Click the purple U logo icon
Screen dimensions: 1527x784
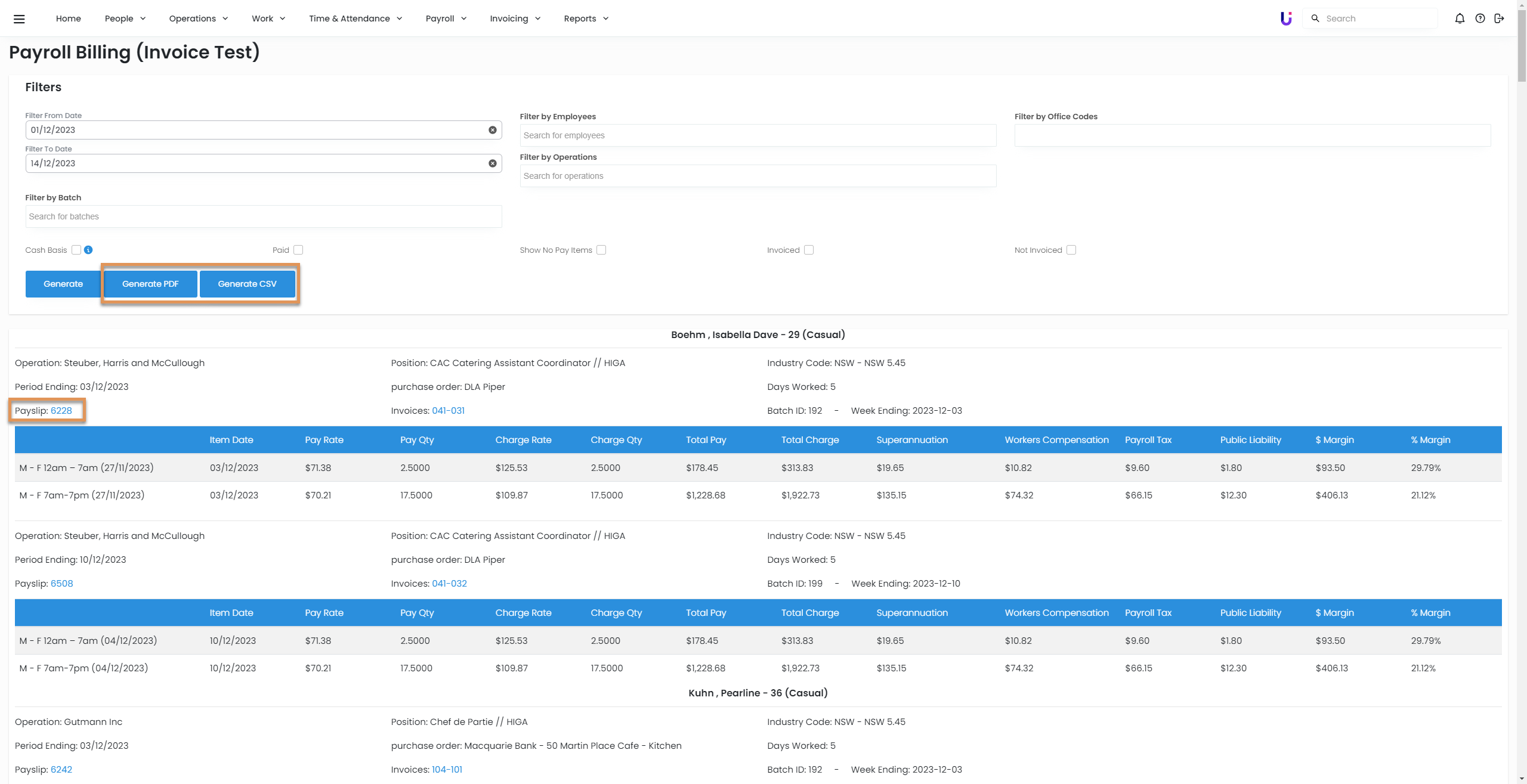point(1286,18)
